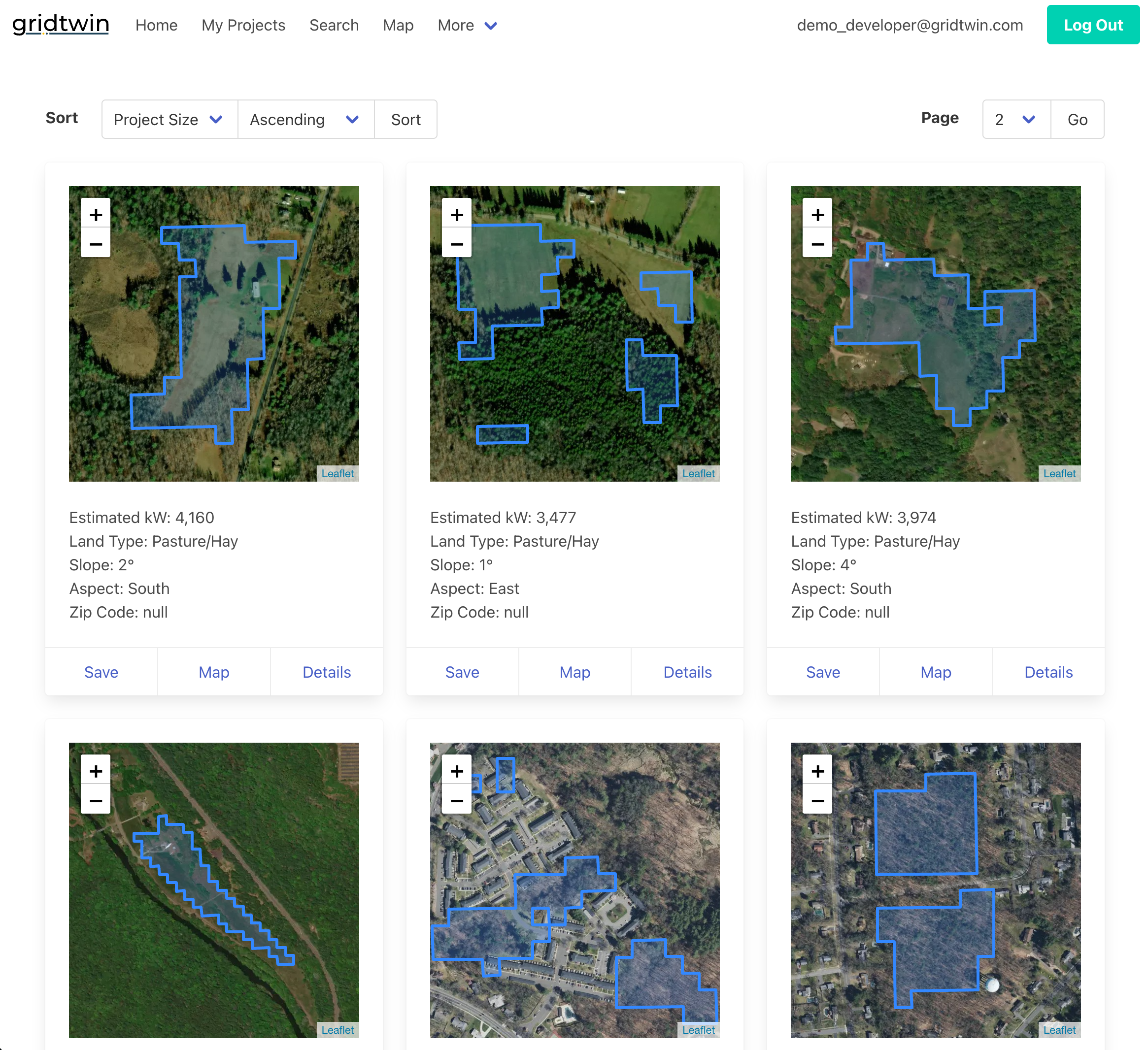Click the Sort button to apply sorting
This screenshot has width=1148, height=1050.
(x=405, y=120)
